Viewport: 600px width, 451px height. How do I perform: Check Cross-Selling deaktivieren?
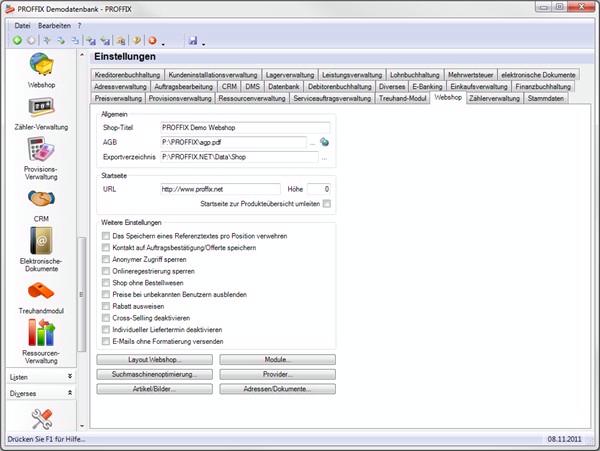tap(106, 318)
